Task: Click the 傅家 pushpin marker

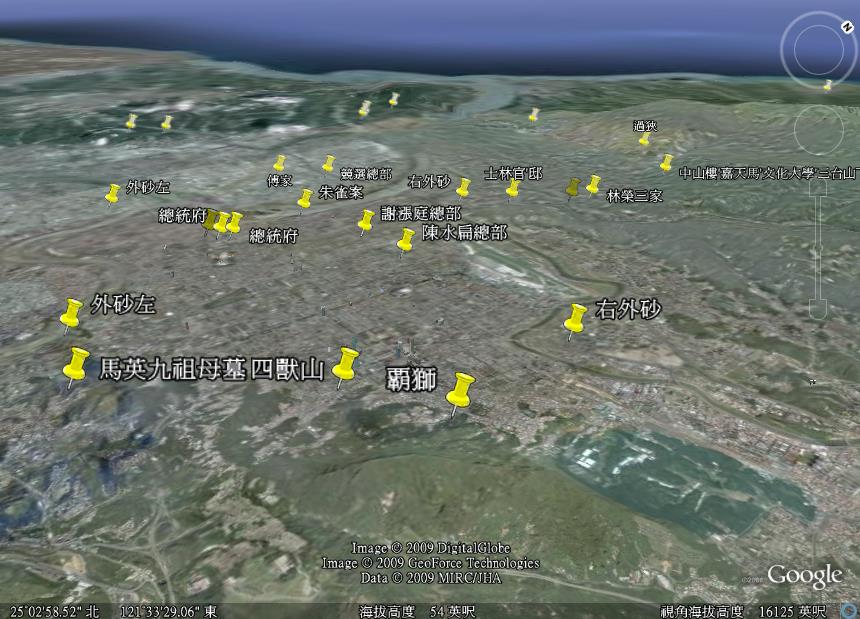Action: [x=280, y=163]
